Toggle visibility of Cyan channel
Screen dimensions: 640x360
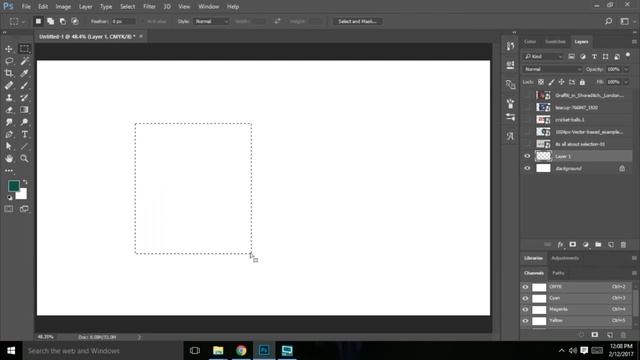click(x=525, y=298)
